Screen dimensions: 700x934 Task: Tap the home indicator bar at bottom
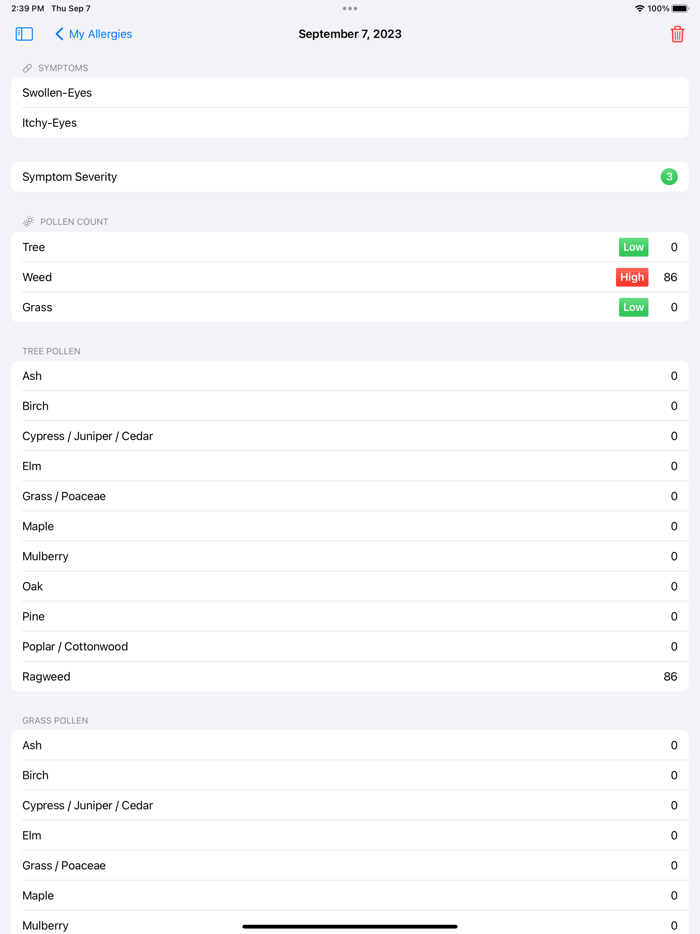pos(350,924)
